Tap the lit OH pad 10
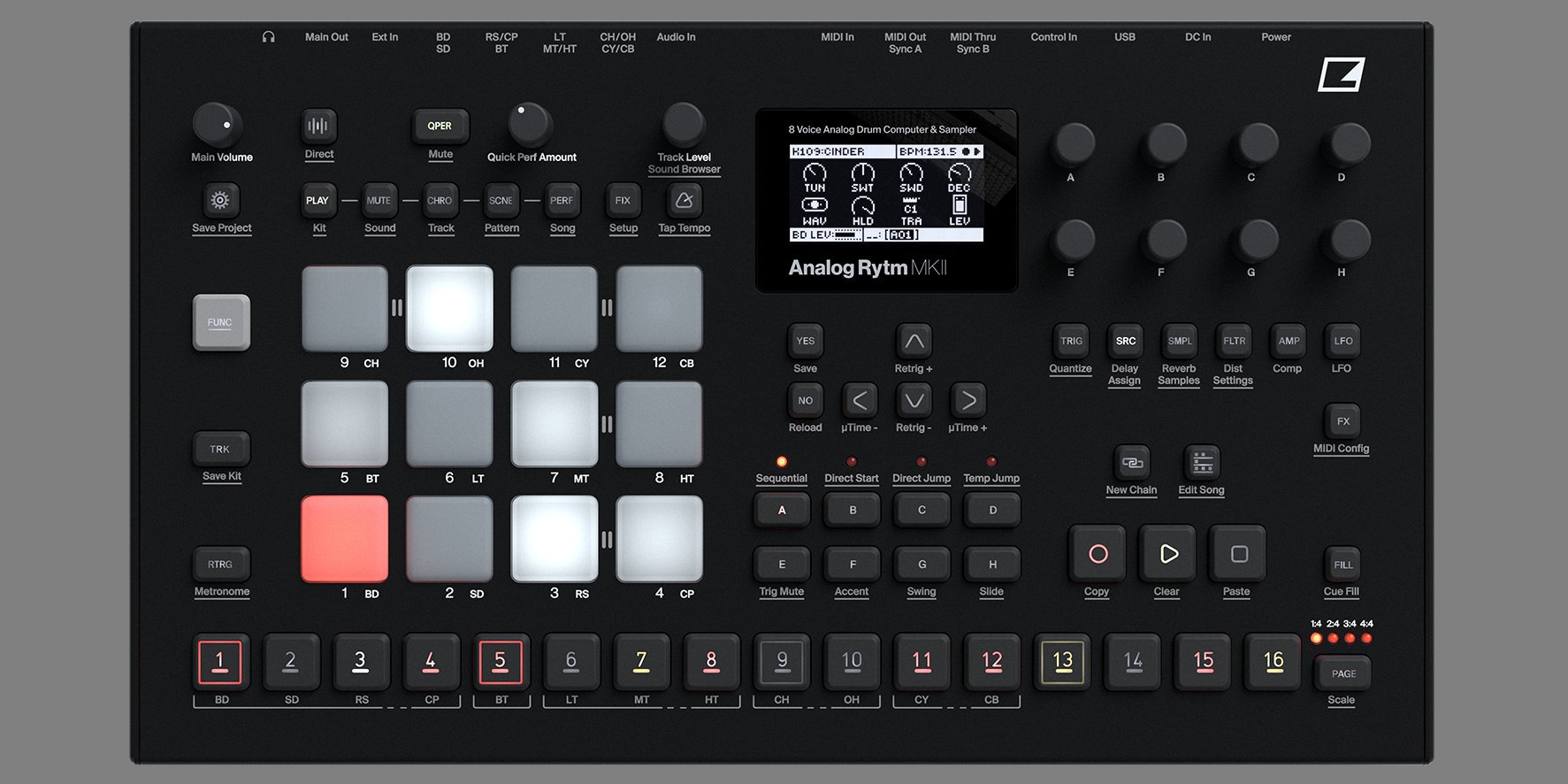This screenshot has height=784, width=1568. pos(449,309)
